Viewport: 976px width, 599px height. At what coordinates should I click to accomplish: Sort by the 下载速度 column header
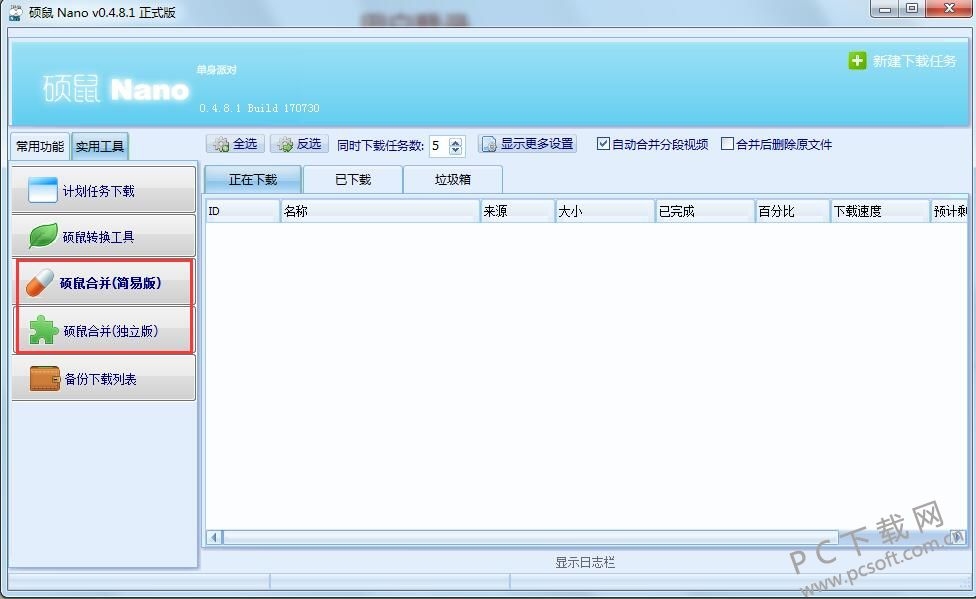tap(880, 211)
